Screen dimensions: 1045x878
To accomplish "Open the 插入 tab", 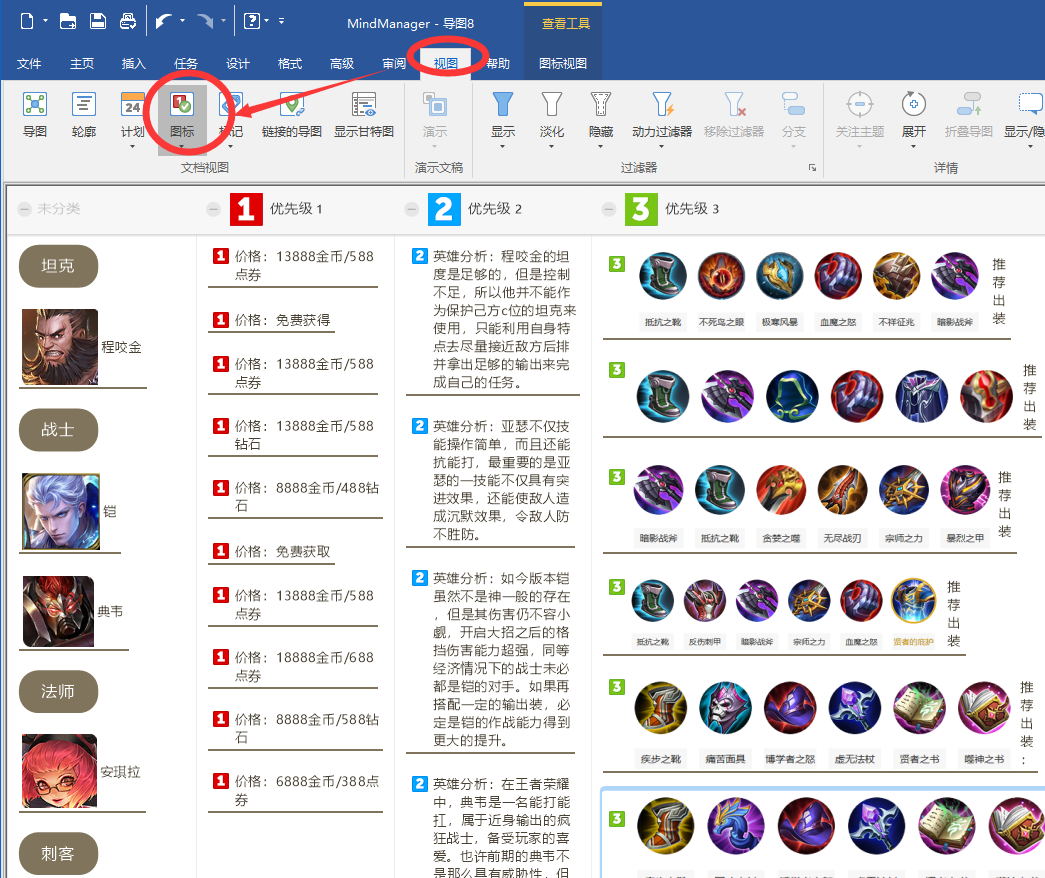I will click(x=134, y=63).
